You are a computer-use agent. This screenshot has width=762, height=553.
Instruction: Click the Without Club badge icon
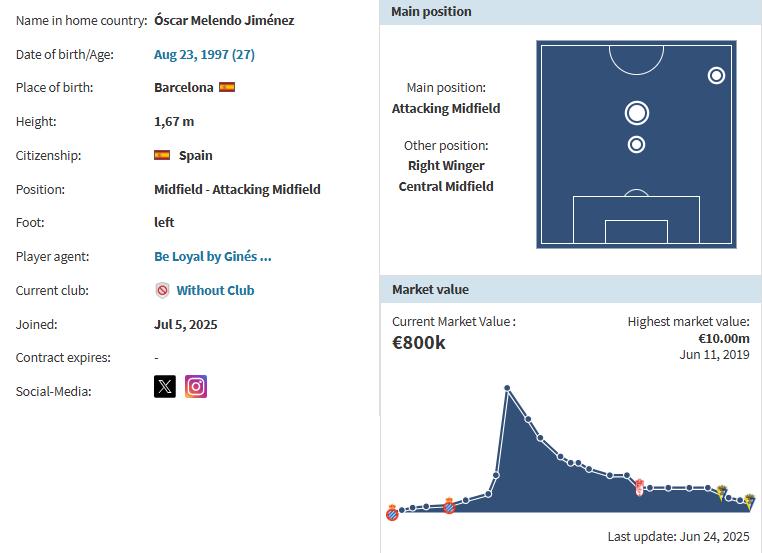point(162,290)
